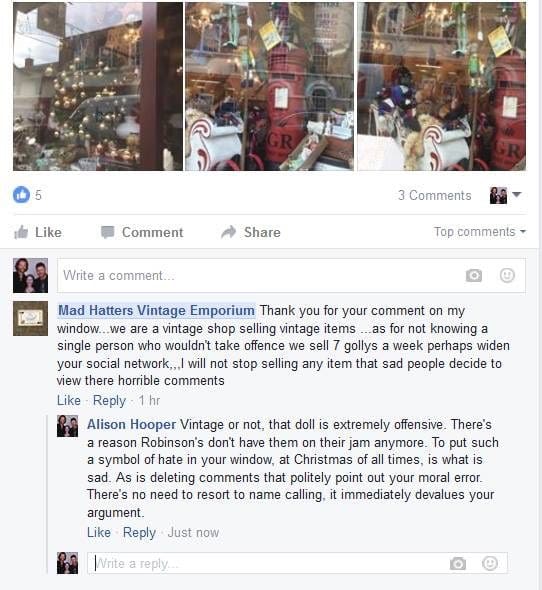Click the Comment speech bubble icon
This screenshot has width=542, height=590.
pyautogui.click(x=107, y=232)
